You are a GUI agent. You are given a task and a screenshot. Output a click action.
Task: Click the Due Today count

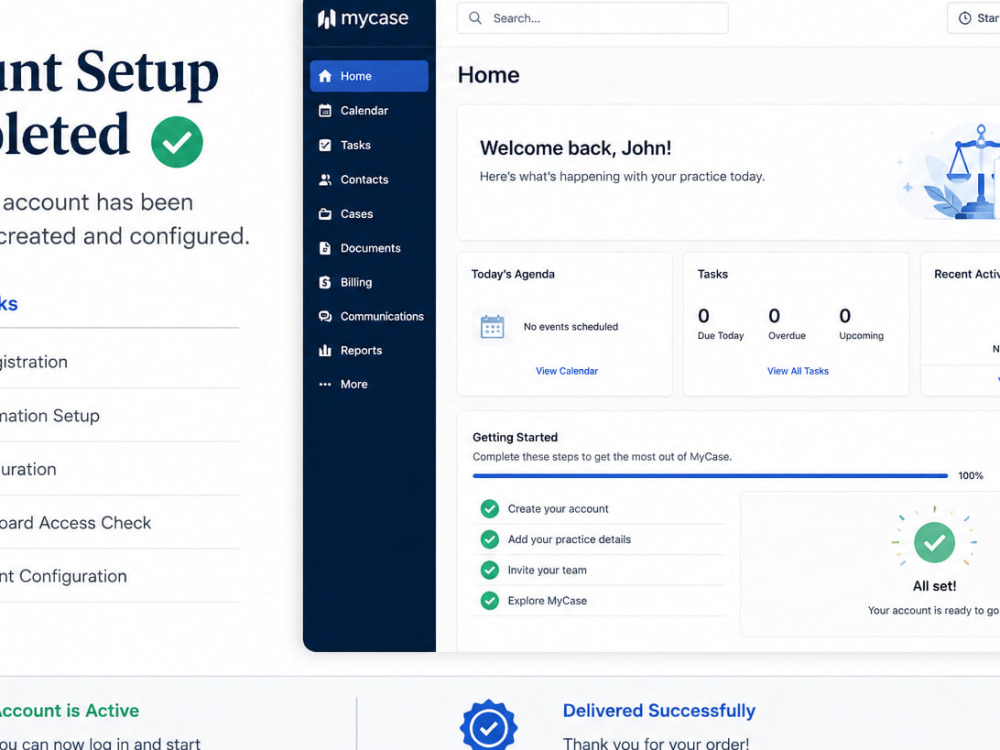click(703, 316)
